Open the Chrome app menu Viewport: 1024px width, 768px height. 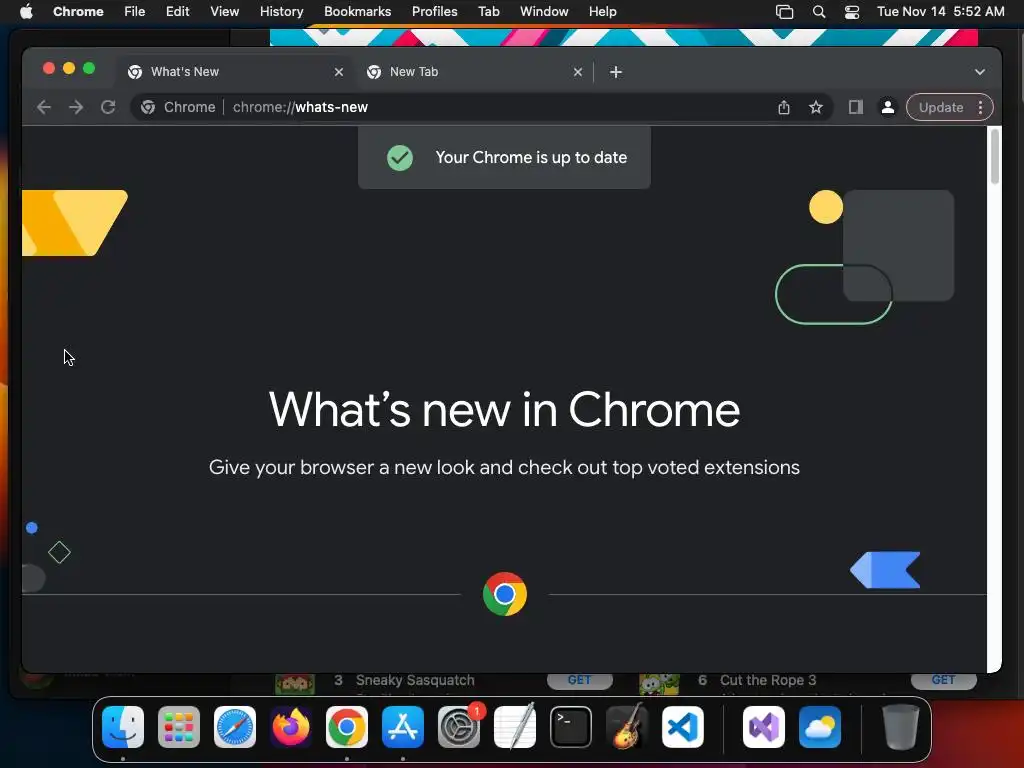tap(78, 11)
